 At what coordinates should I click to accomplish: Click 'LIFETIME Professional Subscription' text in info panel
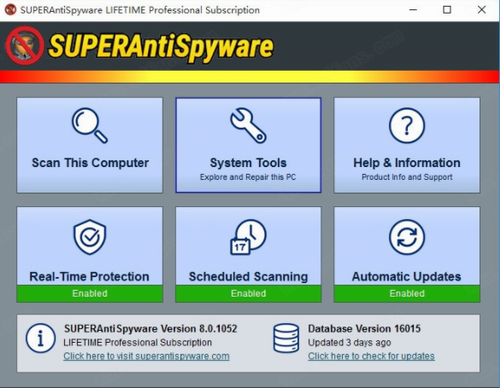137,342
